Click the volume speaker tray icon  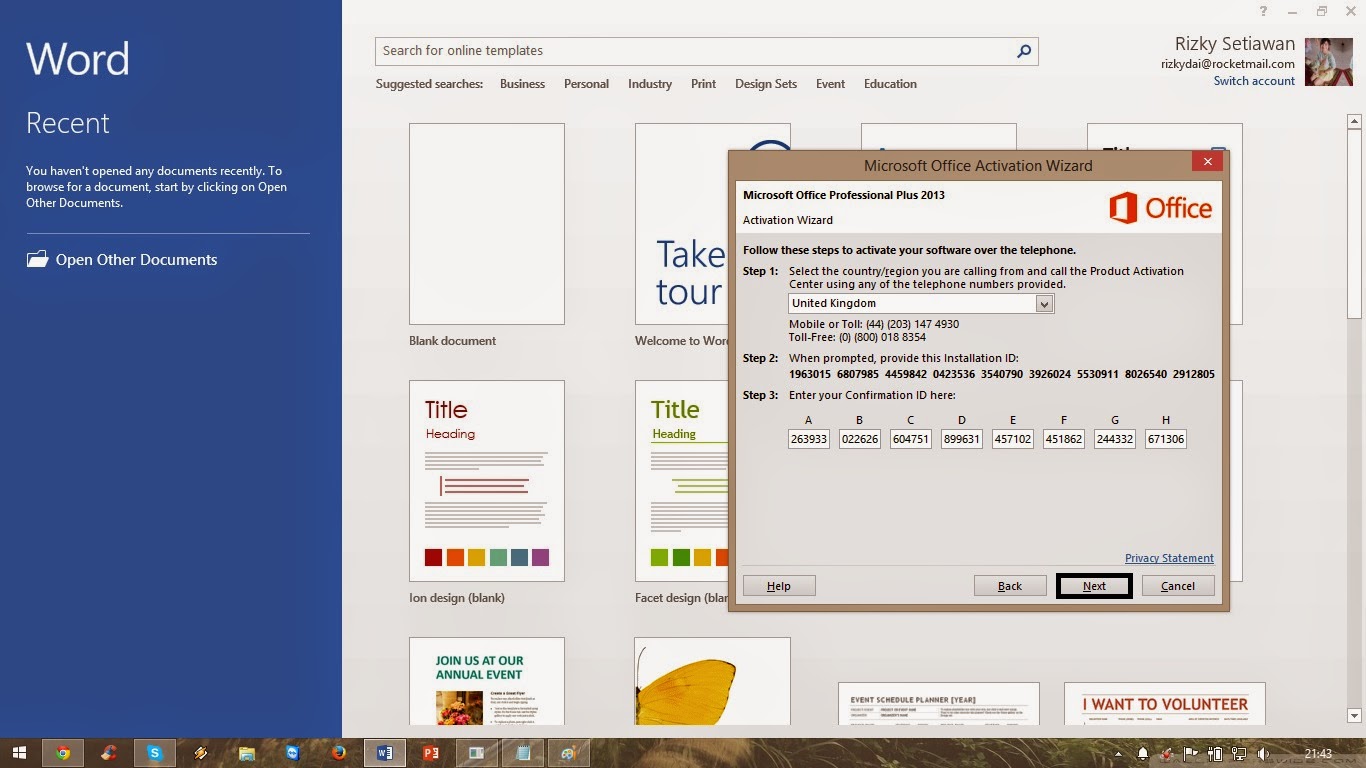click(1264, 753)
